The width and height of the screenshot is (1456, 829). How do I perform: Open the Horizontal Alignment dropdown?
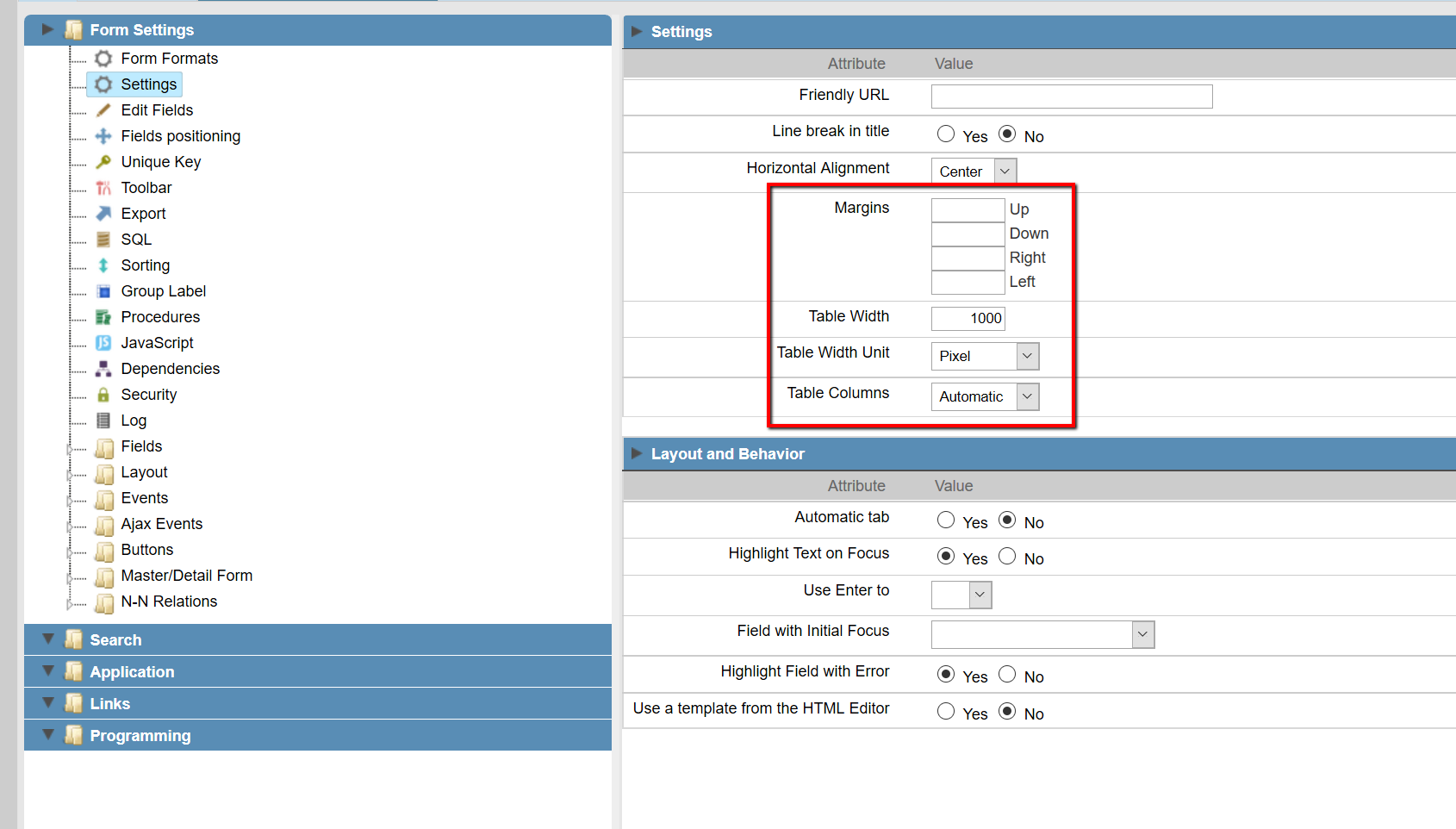point(974,171)
